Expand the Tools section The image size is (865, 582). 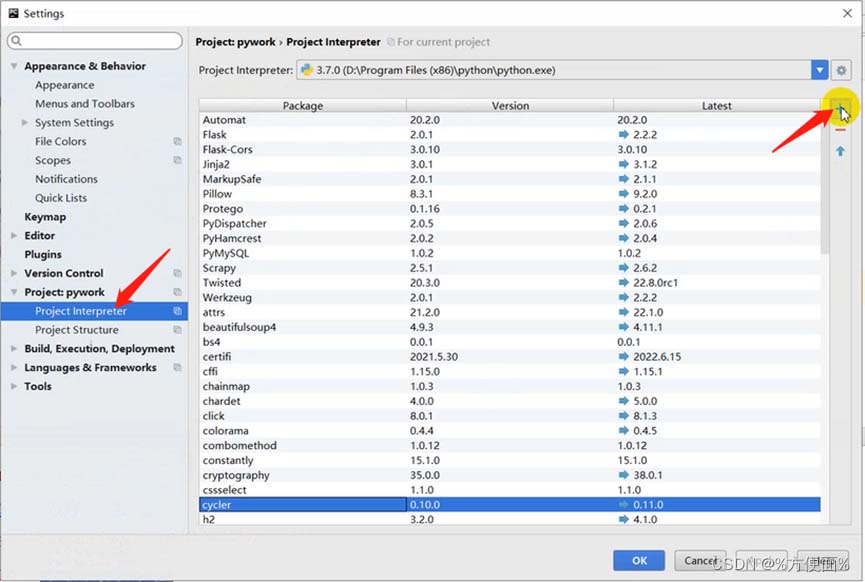tap(14, 386)
